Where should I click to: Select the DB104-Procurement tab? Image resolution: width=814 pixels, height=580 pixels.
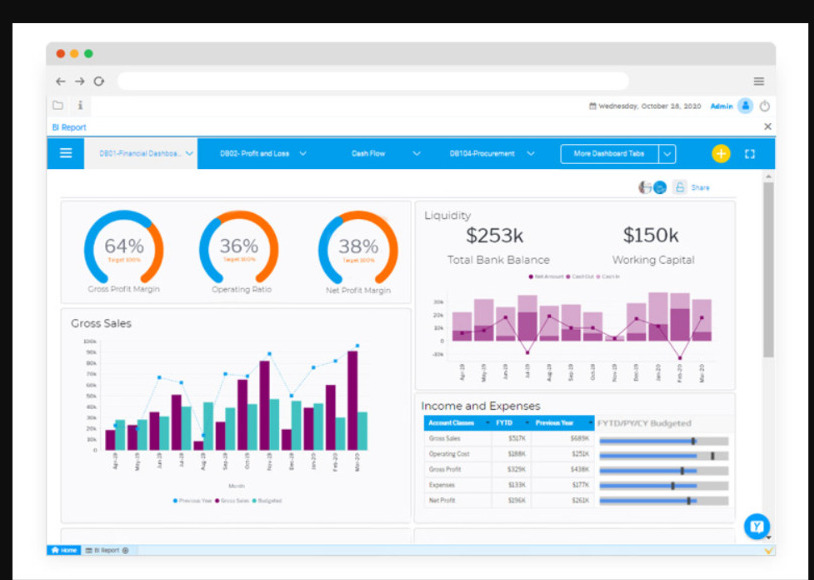[482, 154]
